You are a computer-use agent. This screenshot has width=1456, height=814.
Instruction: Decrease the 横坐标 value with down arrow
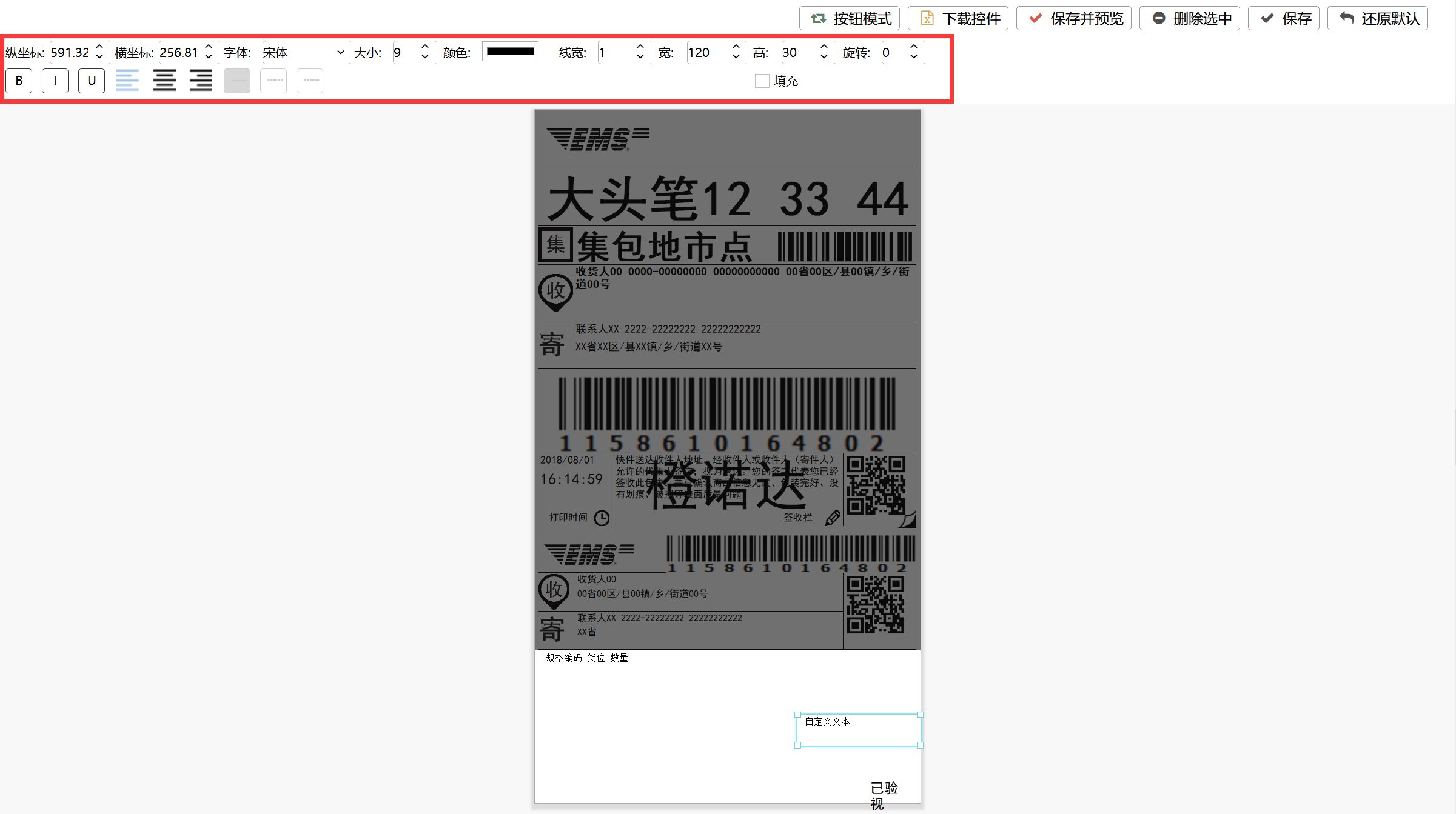click(209, 57)
